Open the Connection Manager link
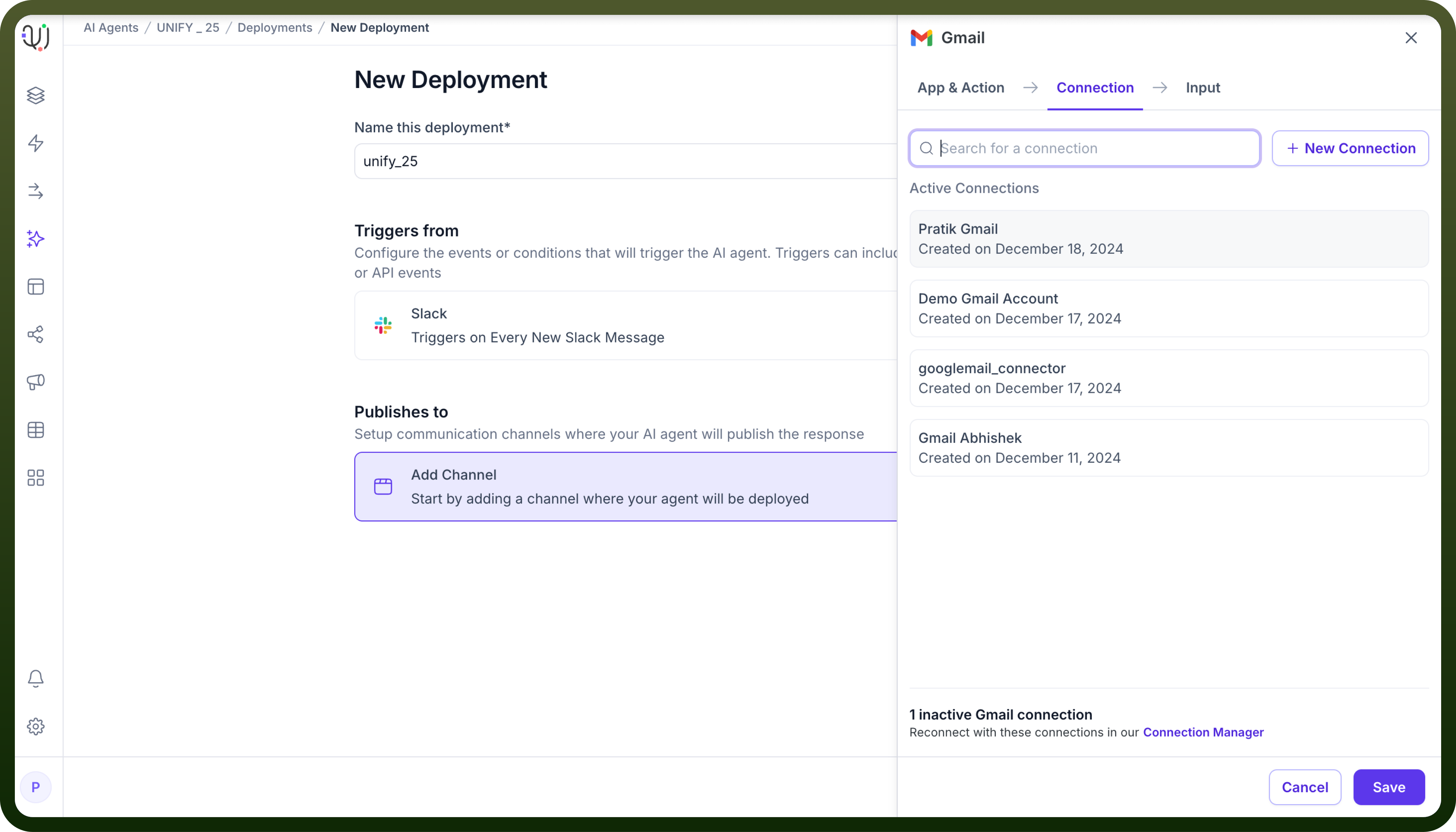Screen dimensions: 1456x832 point(1203,732)
